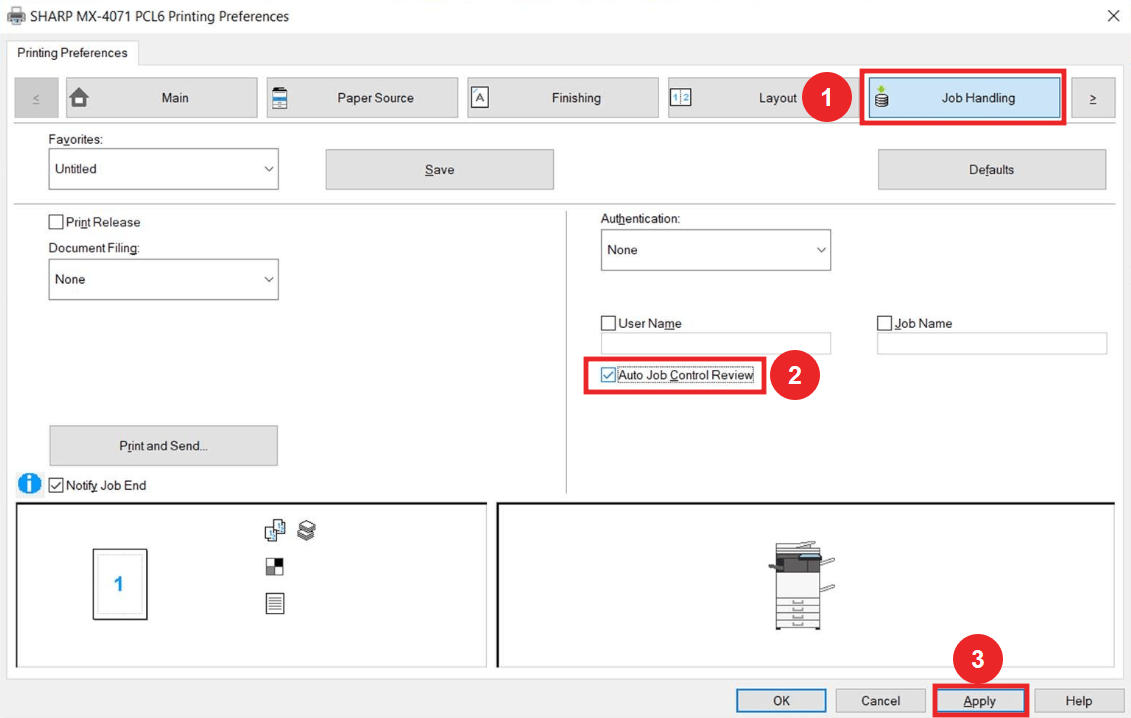Apply the current print settings
1131x718 pixels.
979,700
